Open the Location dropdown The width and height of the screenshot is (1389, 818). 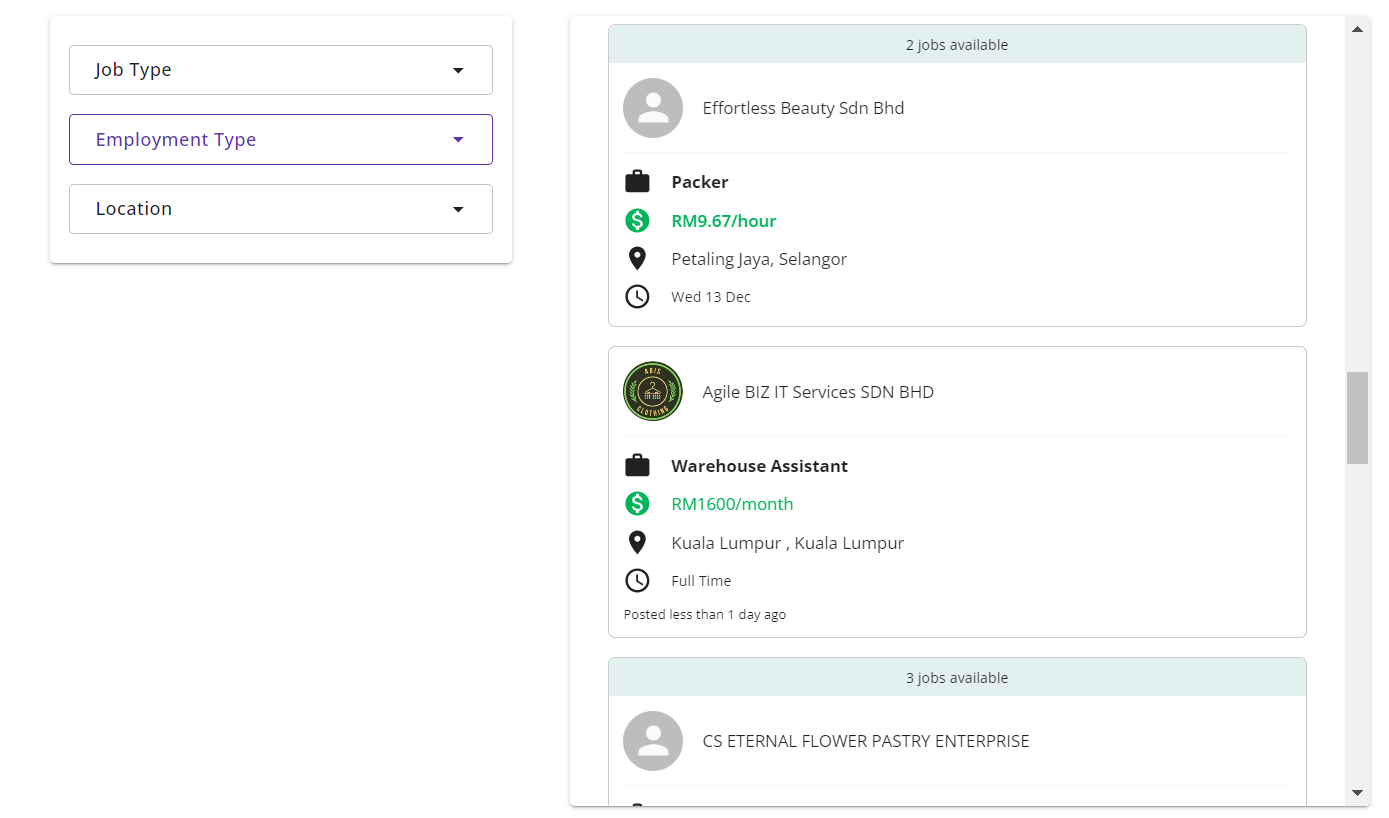click(280, 209)
